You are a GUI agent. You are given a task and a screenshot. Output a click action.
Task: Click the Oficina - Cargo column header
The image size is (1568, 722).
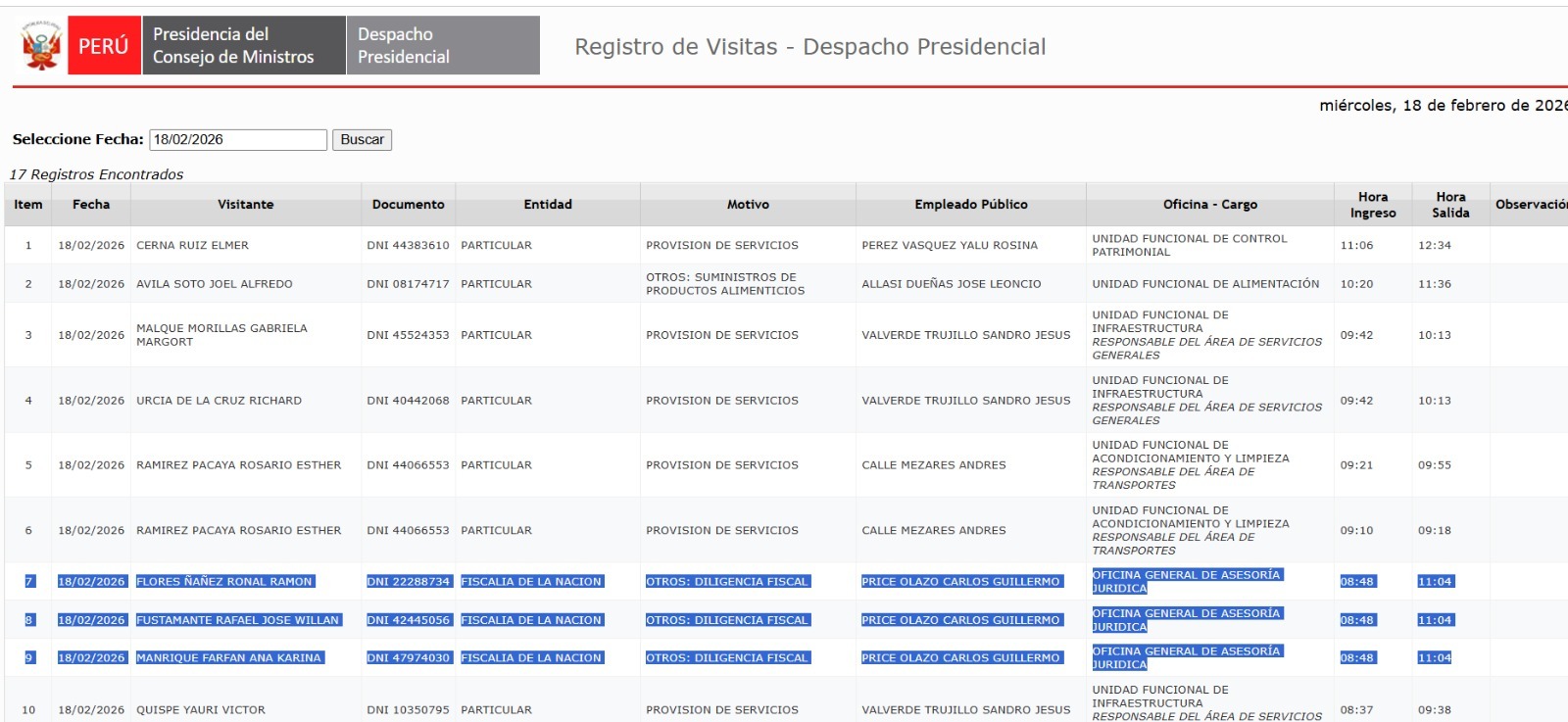coord(1210,205)
